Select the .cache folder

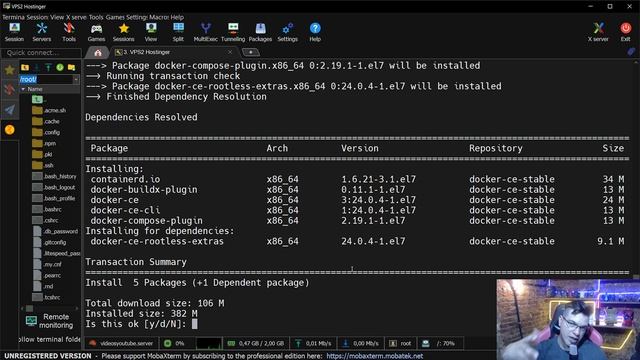pos(46,121)
